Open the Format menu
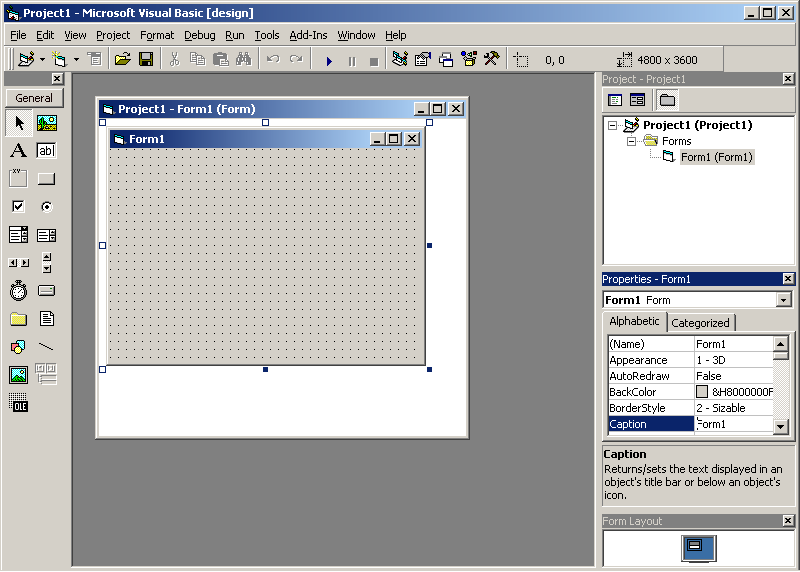Image resolution: width=800 pixels, height=572 pixels. (x=157, y=35)
